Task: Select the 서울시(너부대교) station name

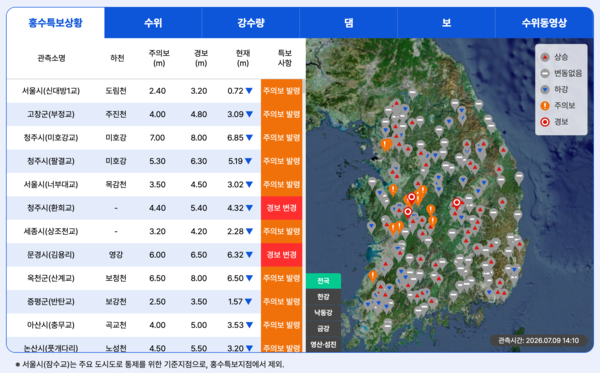Action: click(x=51, y=185)
